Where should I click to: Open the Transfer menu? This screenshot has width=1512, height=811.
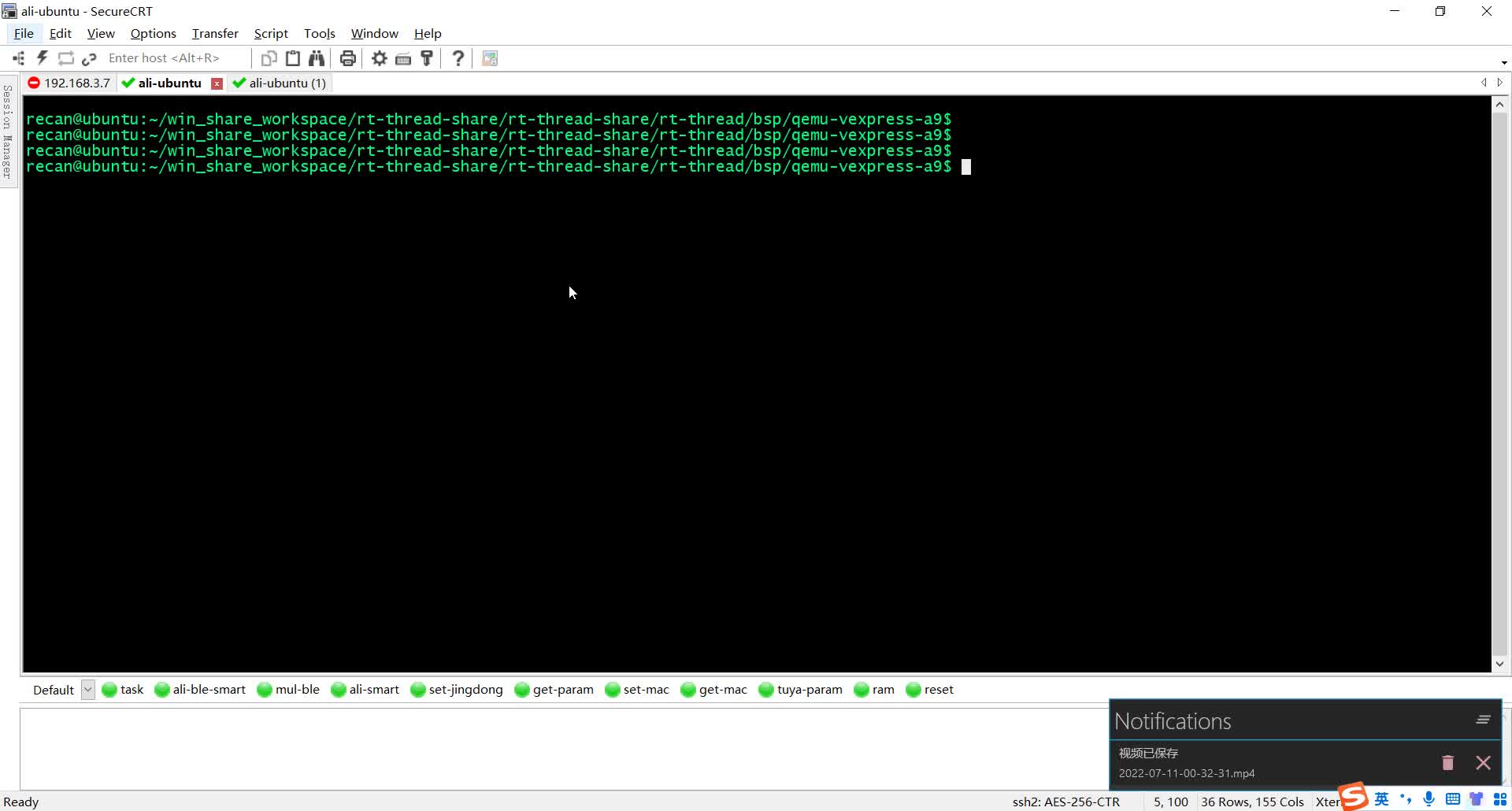(215, 33)
